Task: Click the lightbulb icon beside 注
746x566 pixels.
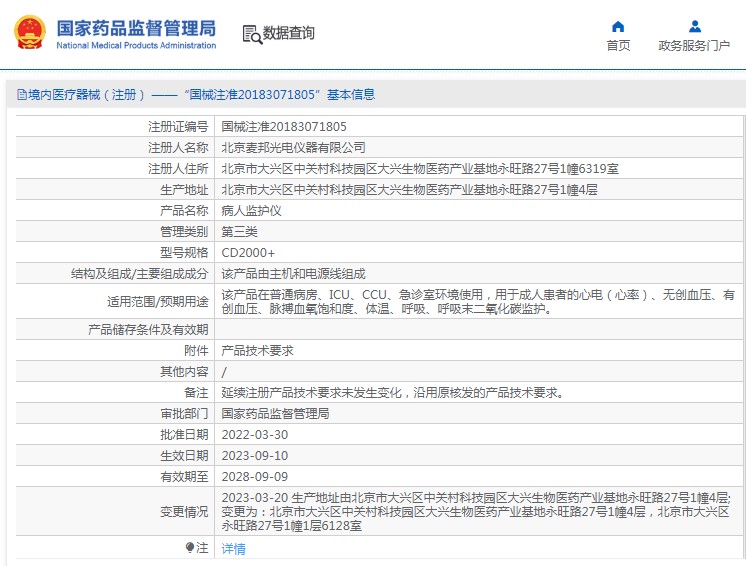Action: coord(190,548)
